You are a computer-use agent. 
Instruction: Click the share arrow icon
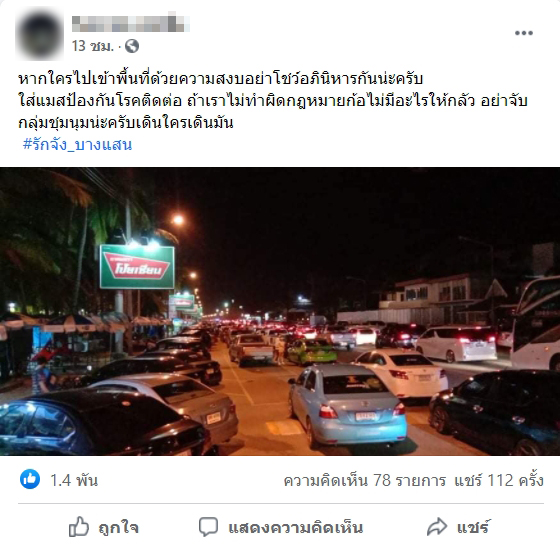point(437,527)
